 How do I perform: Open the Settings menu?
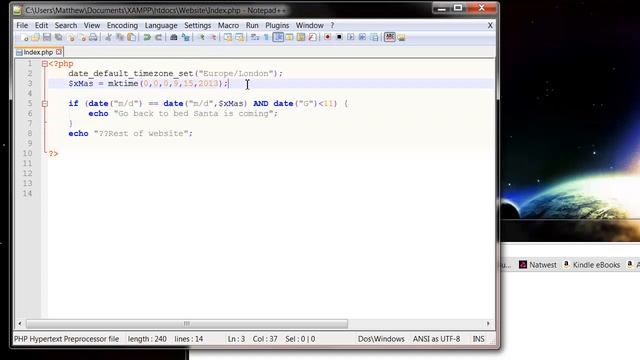[198, 25]
